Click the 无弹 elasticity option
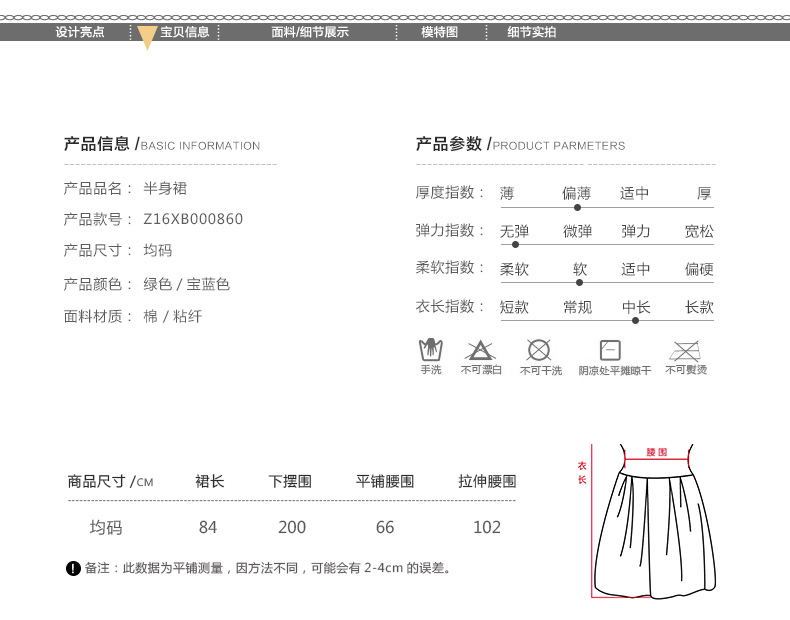Viewport: 790px width, 620px height. point(514,231)
